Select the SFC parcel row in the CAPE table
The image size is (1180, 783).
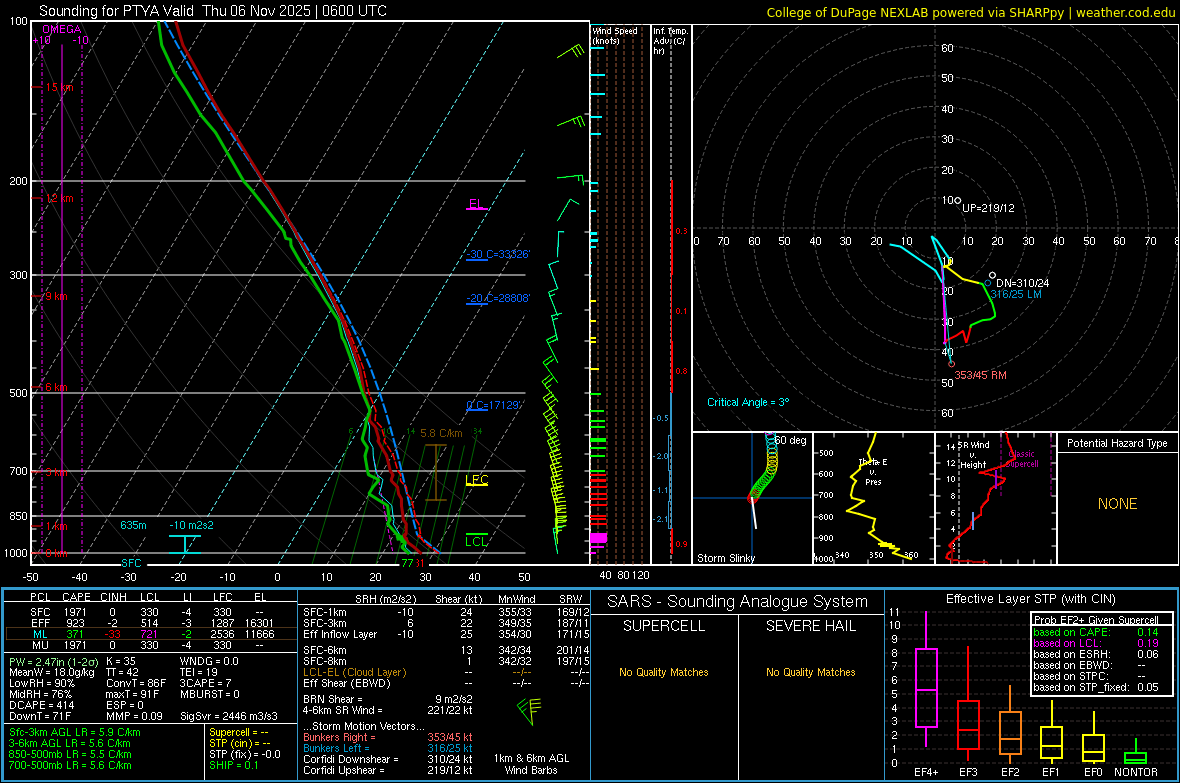(150, 612)
